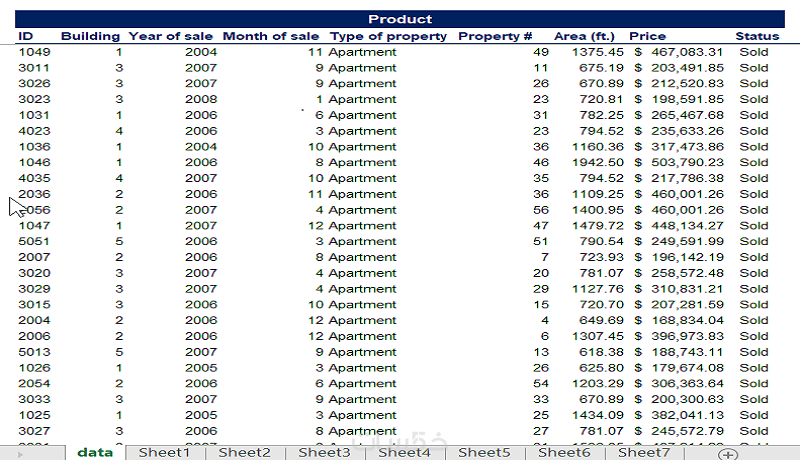Select ID cell 1049

point(34,52)
